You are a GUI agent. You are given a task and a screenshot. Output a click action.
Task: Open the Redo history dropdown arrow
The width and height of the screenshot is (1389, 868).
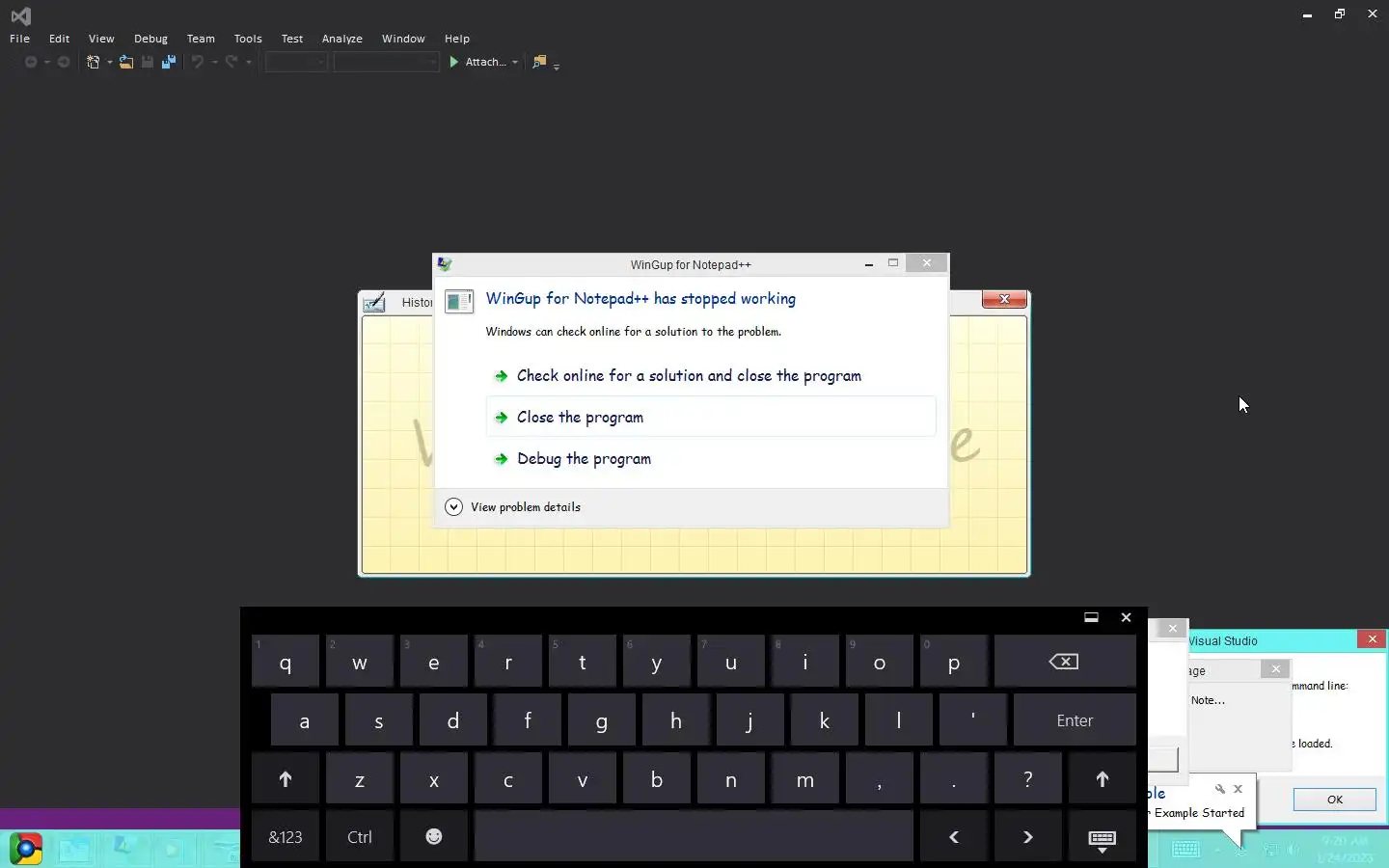(x=249, y=63)
